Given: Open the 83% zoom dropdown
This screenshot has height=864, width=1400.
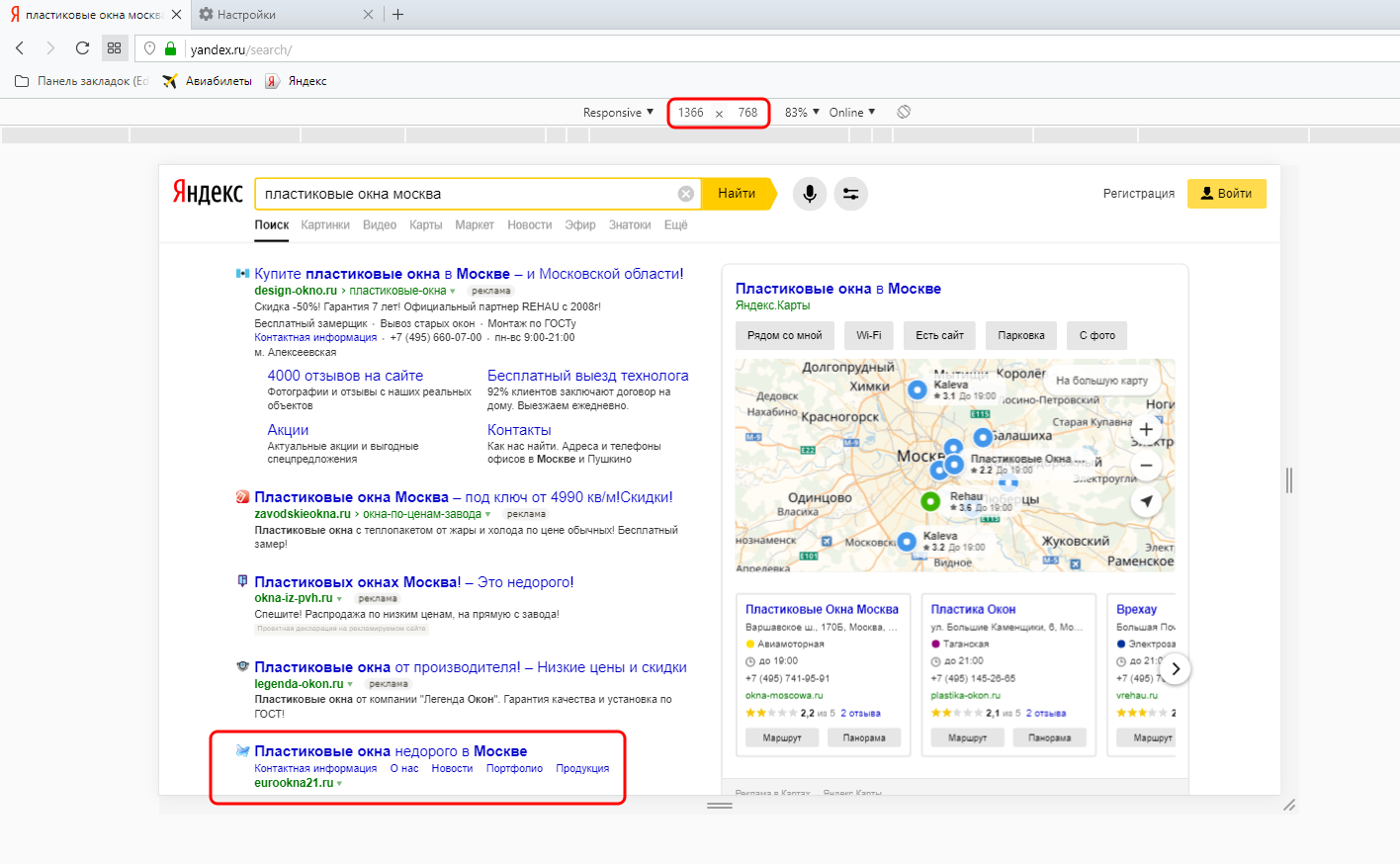Looking at the screenshot, I should 802,113.
